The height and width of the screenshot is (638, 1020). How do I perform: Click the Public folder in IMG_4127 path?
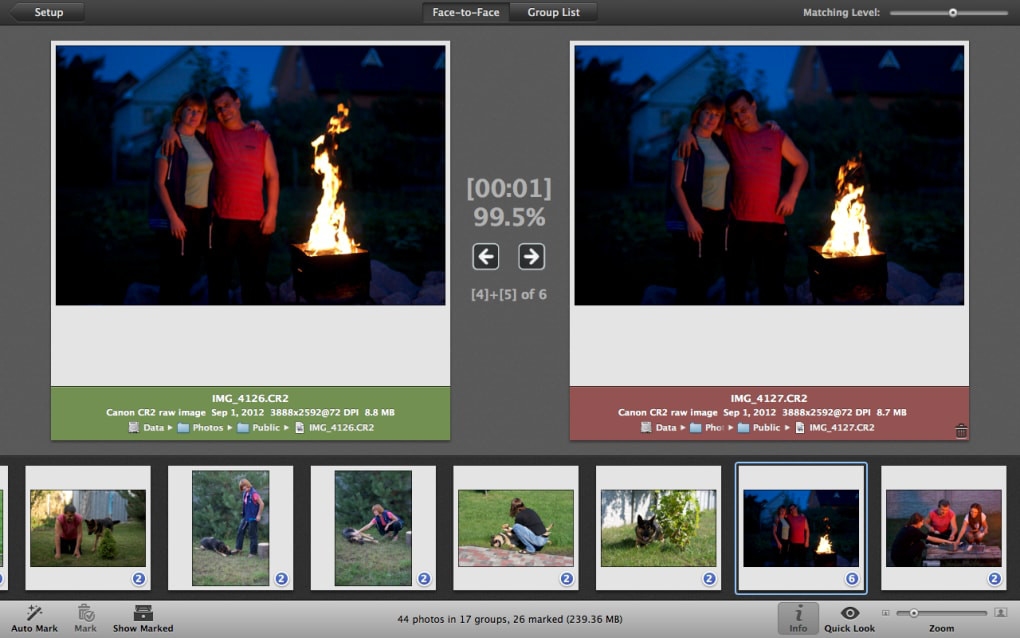[x=759, y=427]
